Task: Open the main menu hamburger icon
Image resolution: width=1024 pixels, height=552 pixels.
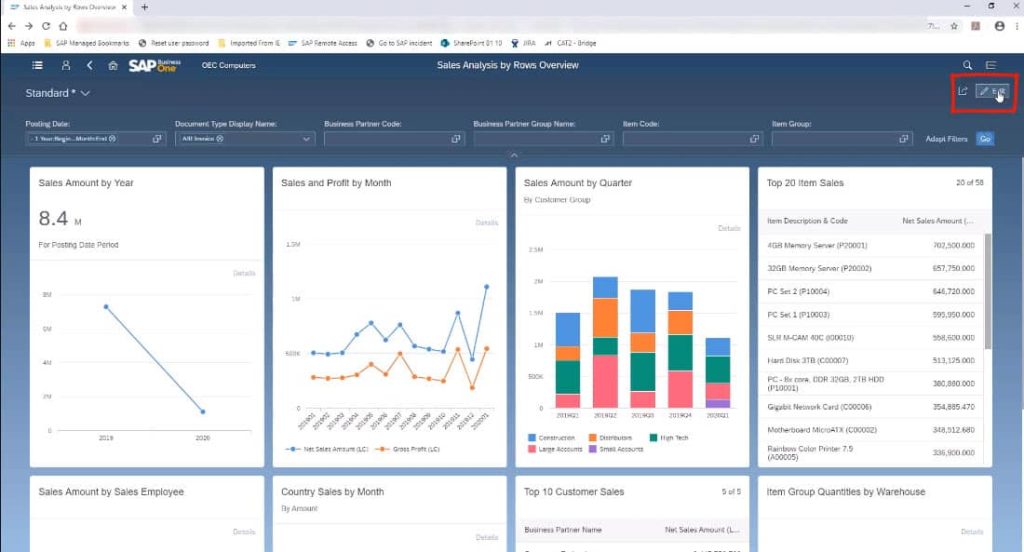Action: point(37,65)
